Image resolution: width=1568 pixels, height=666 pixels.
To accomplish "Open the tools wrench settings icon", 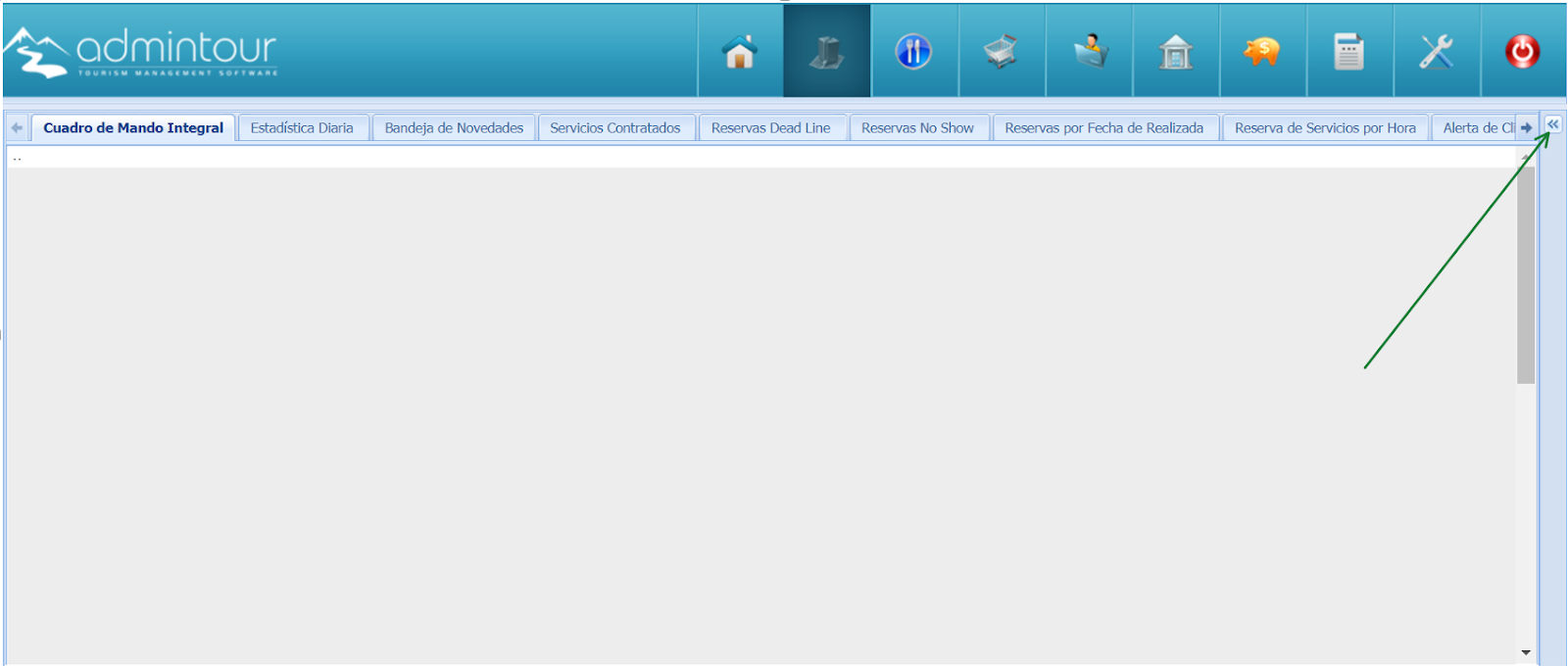I will pyautogui.click(x=1437, y=51).
